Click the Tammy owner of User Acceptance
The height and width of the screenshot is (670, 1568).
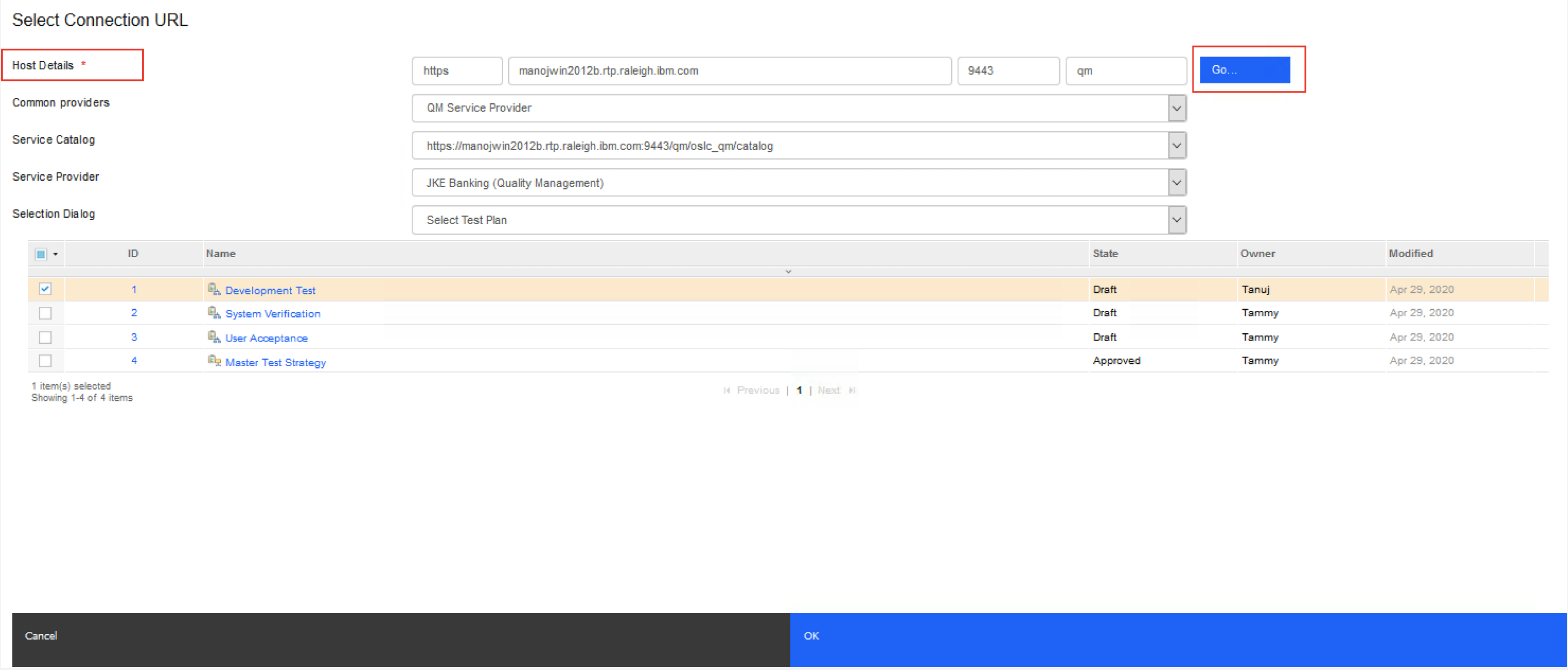[x=1260, y=337]
